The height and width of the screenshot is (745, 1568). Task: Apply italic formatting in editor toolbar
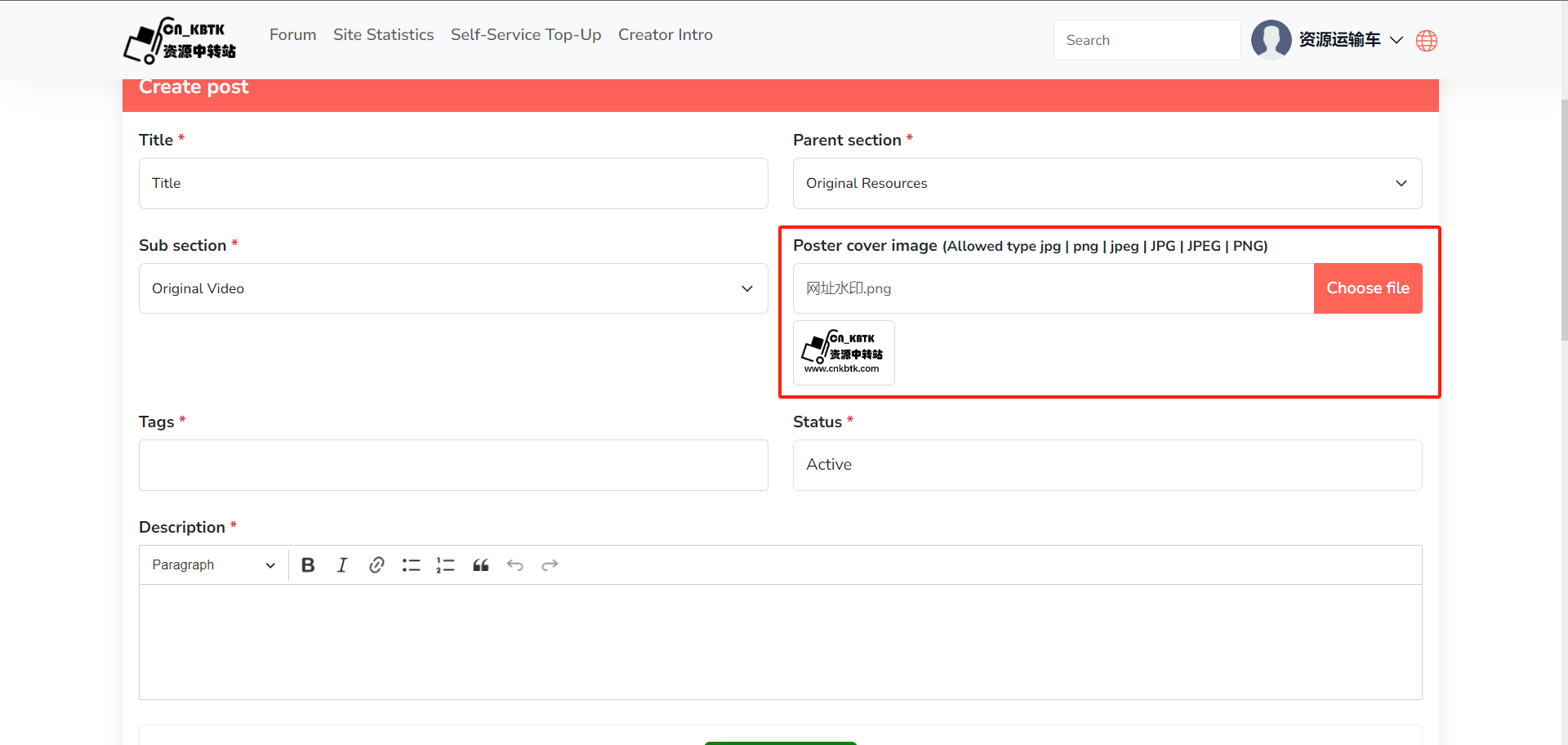(342, 565)
